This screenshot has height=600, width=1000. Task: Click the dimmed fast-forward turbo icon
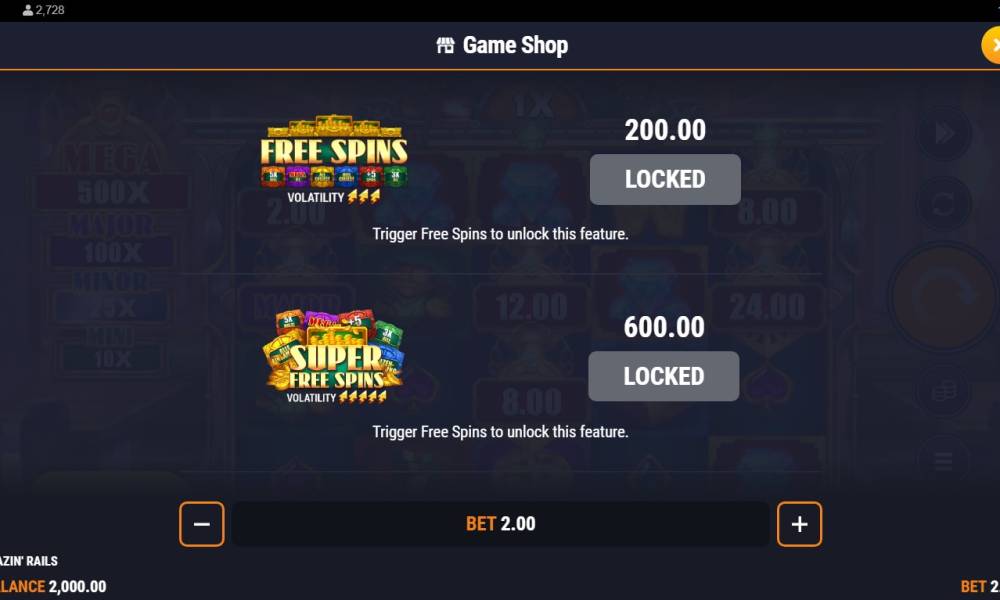tap(944, 134)
